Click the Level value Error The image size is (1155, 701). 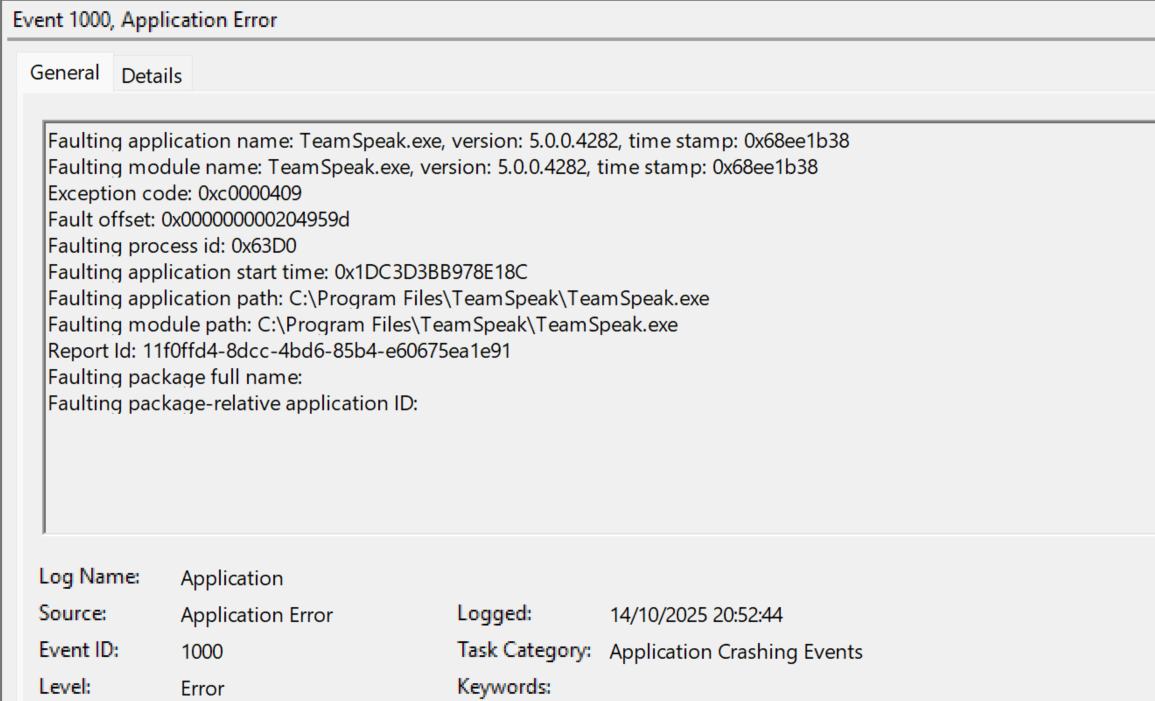[x=203, y=688]
